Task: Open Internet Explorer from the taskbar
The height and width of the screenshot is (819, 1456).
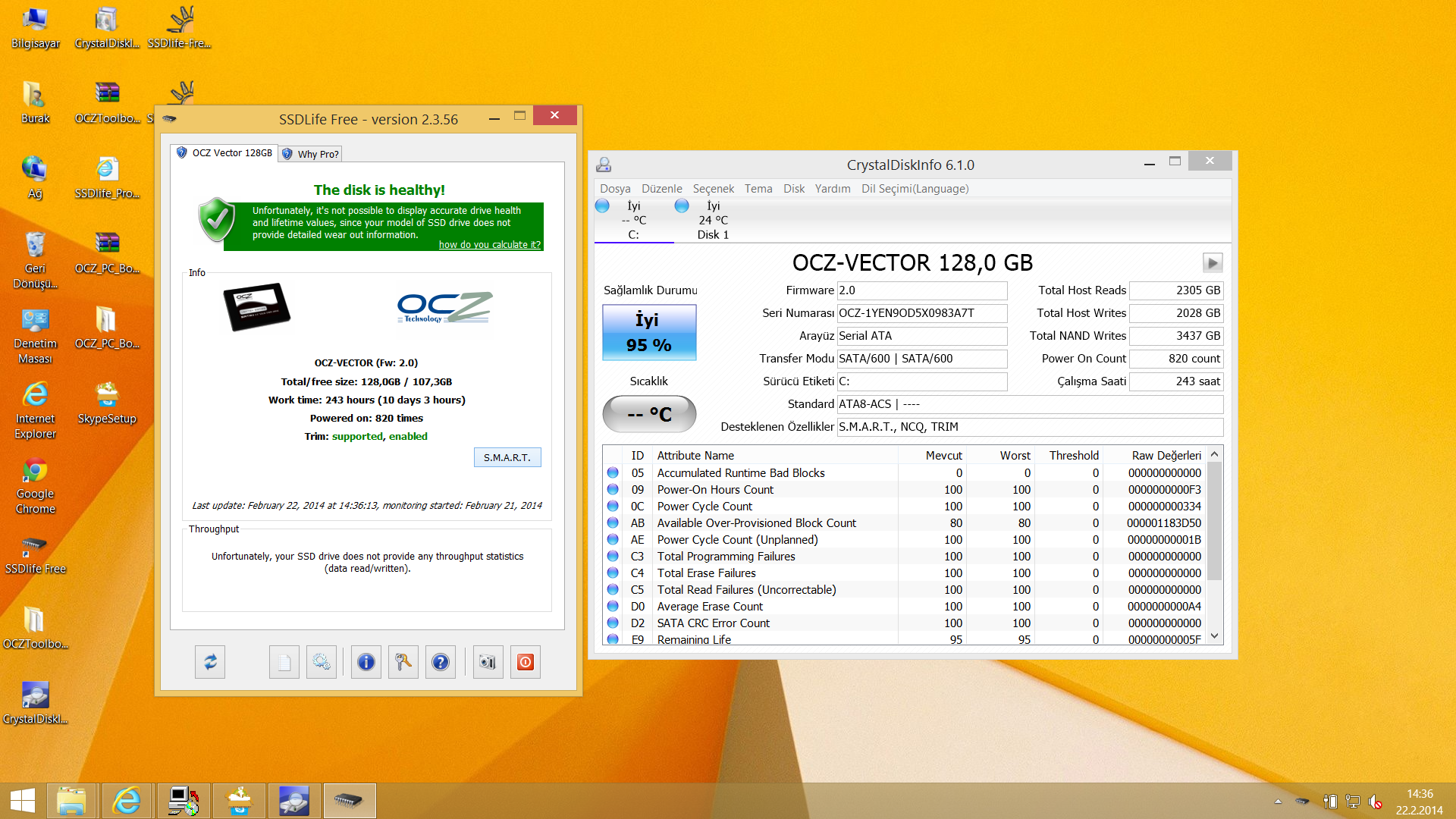Action: 127,801
